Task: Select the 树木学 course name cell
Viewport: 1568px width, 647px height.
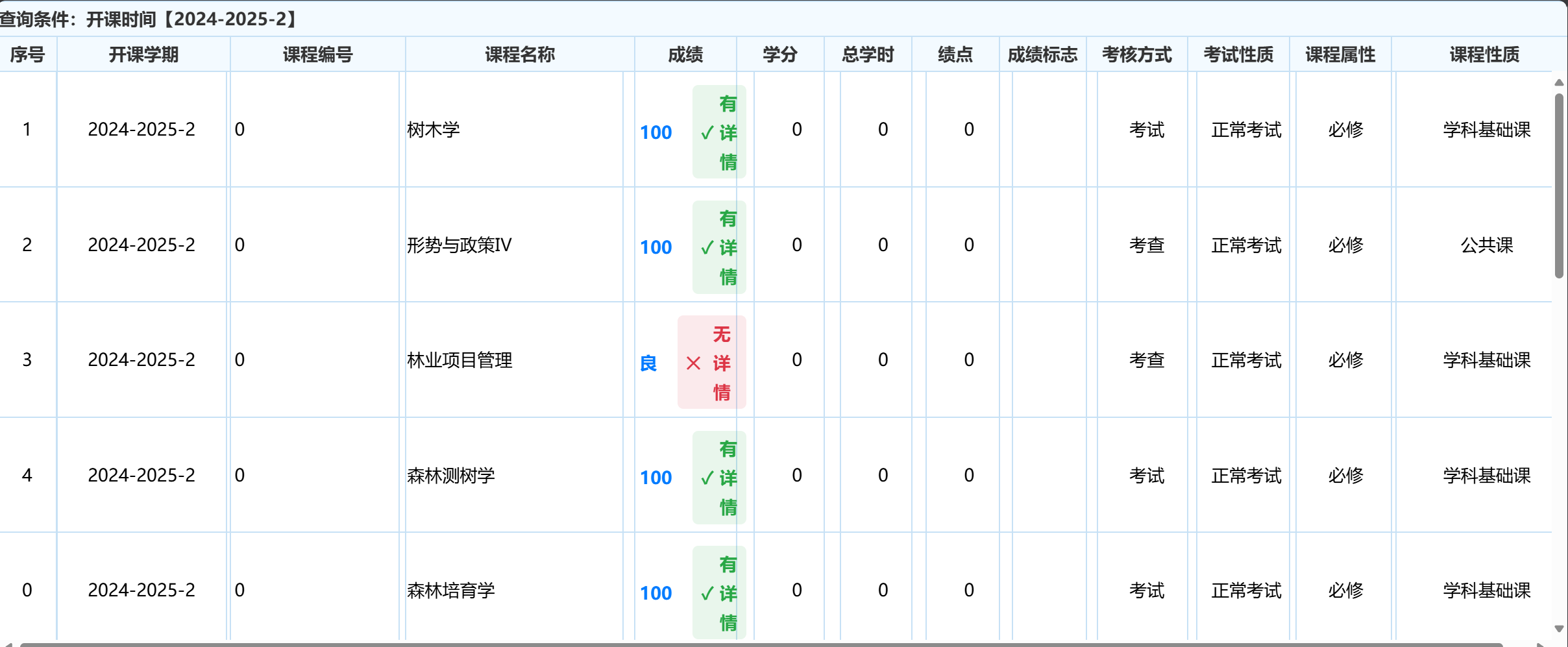Action: 434,129
